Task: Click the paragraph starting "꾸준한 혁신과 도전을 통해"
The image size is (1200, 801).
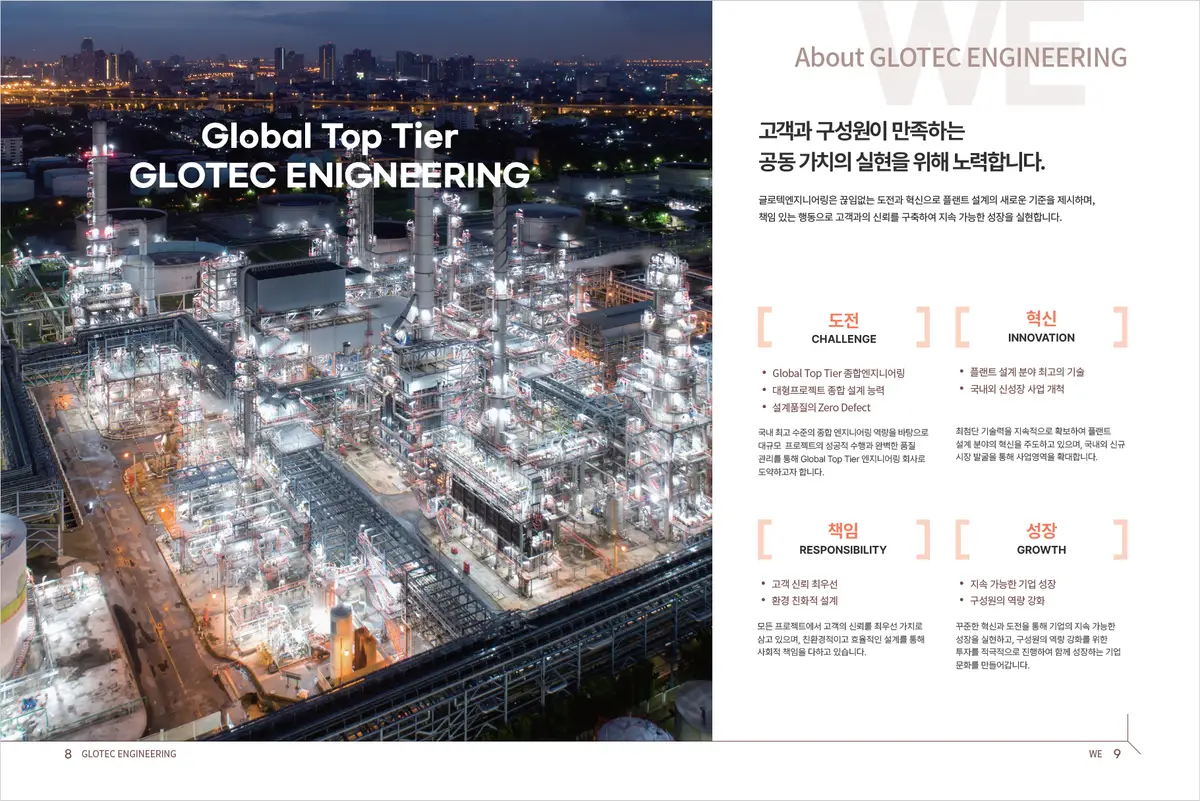Action: (1037, 646)
